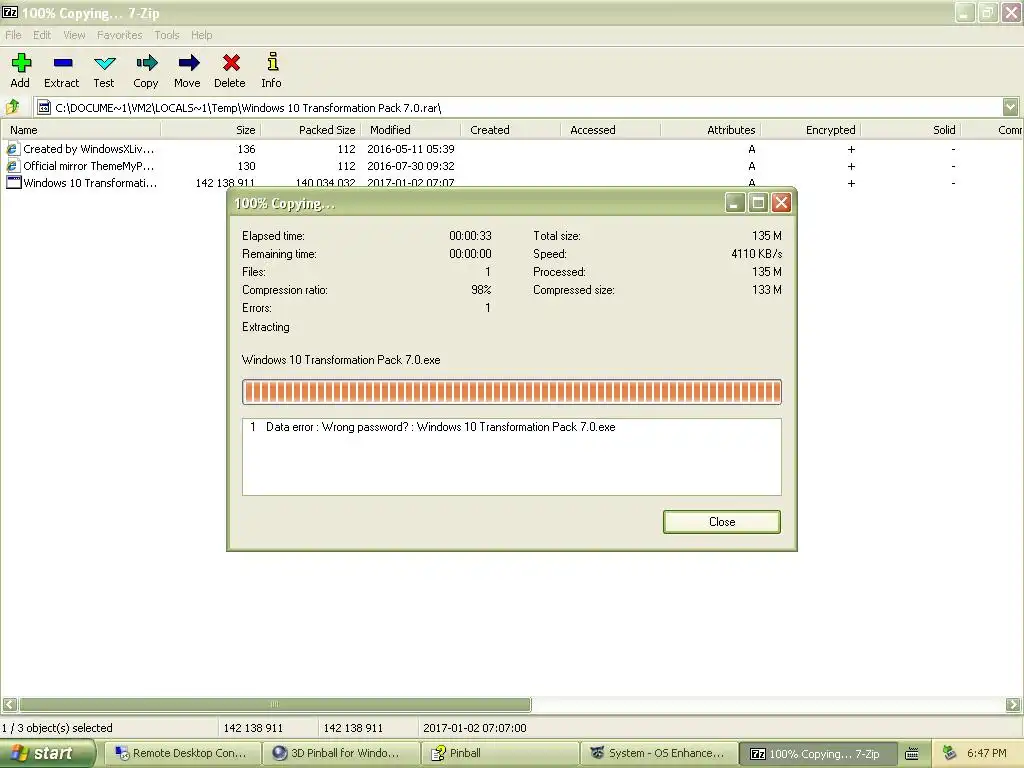
Task: Sort by the Packed Size column header
Action: click(311, 130)
